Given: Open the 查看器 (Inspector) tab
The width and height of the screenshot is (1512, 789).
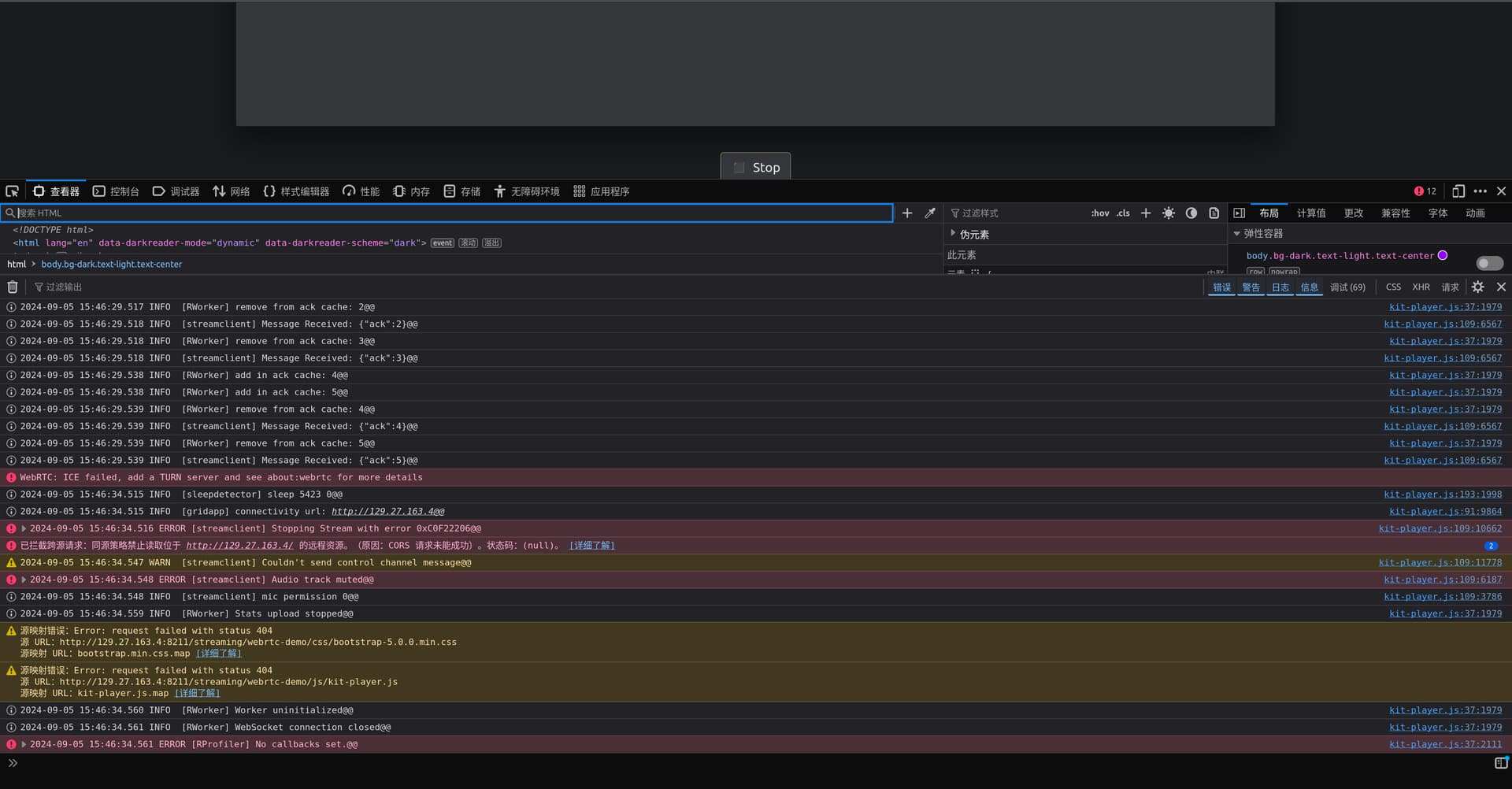Looking at the screenshot, I should 56,191.
